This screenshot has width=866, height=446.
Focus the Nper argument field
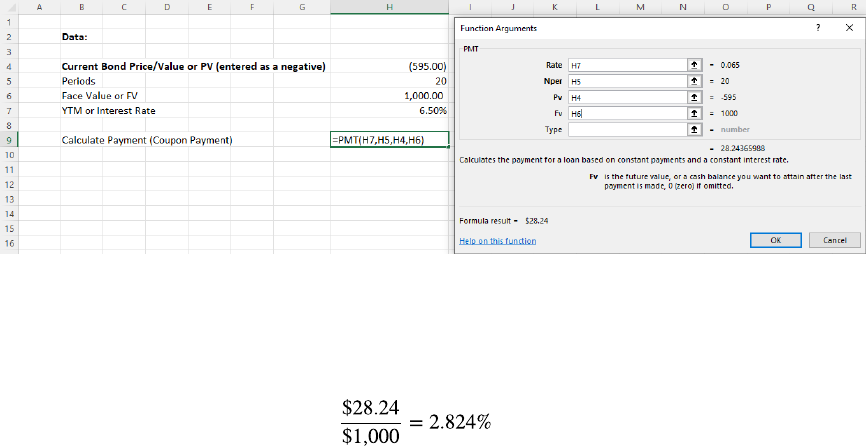(x=625, y=81)
